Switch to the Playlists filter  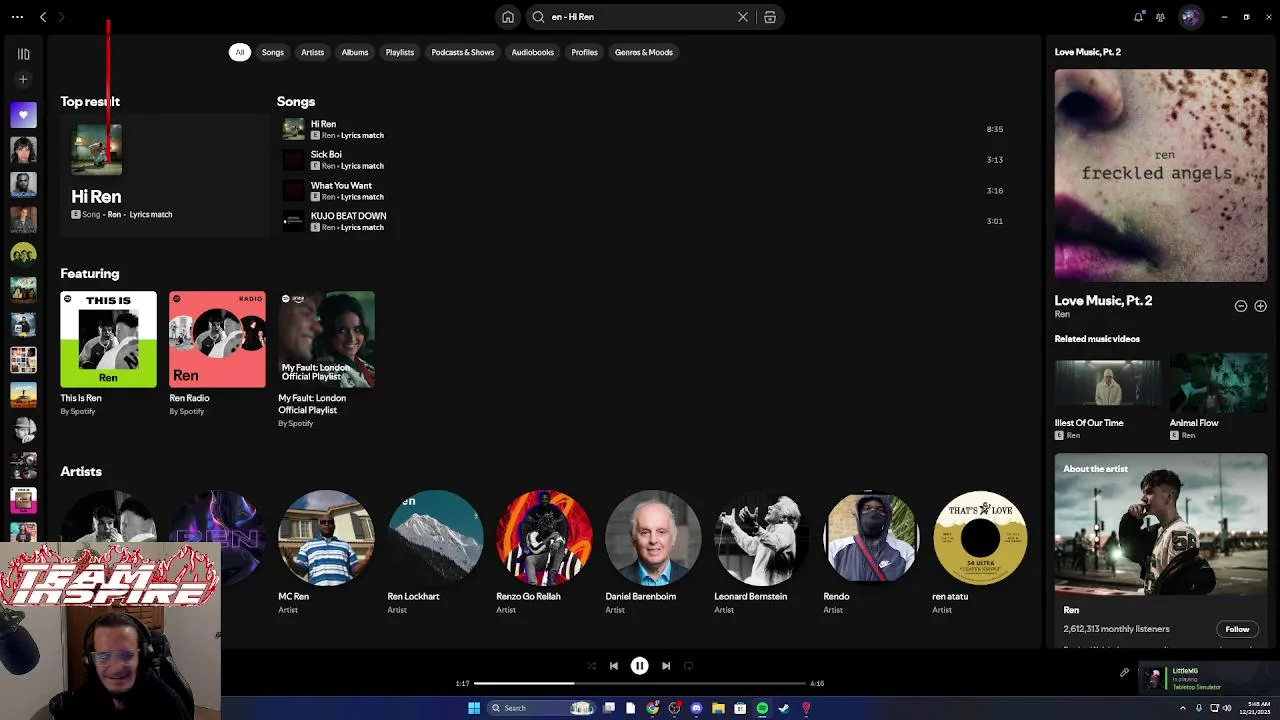[x=400, y=52]
